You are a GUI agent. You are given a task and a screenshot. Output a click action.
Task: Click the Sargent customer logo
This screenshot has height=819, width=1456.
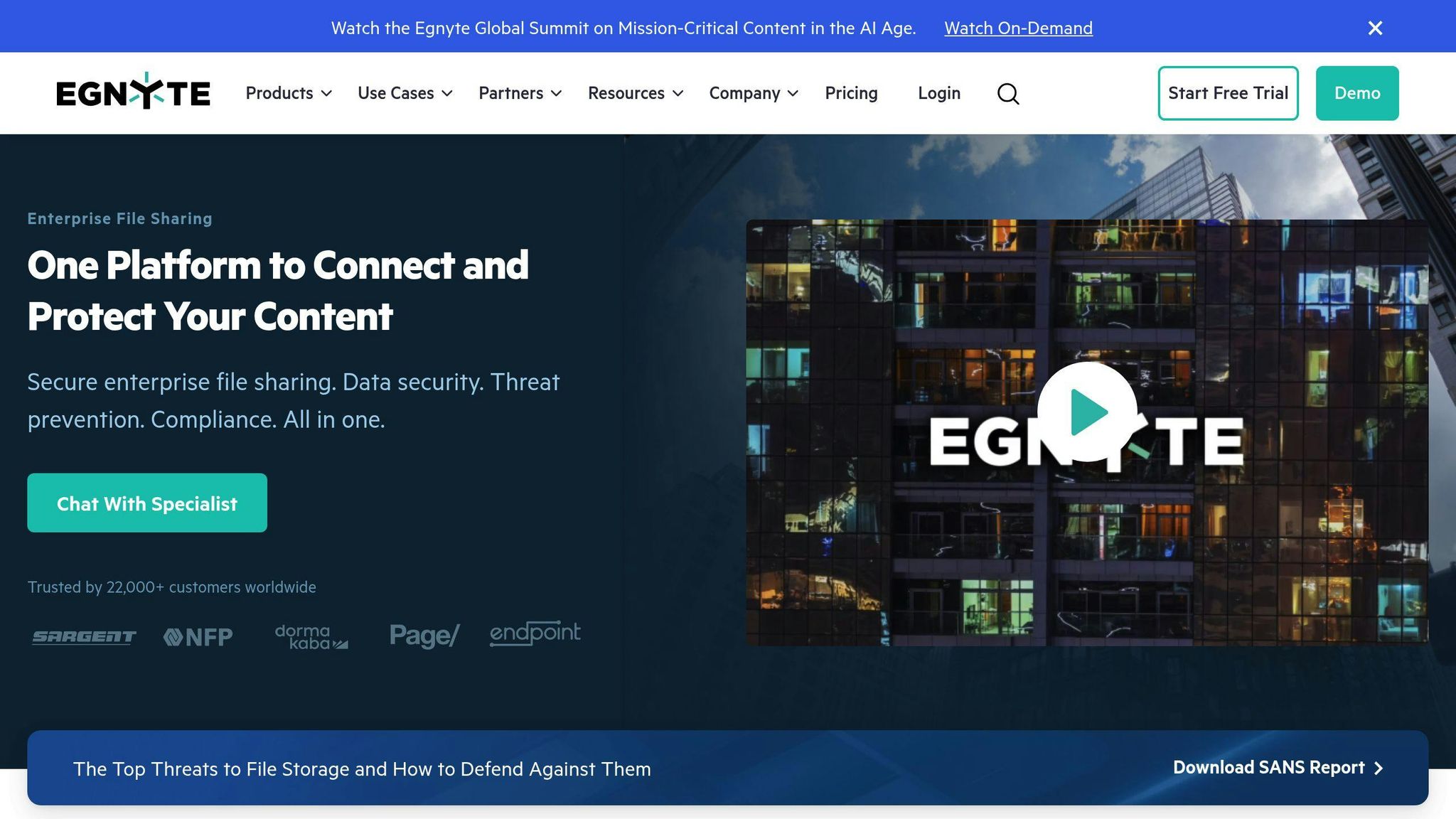84,636
